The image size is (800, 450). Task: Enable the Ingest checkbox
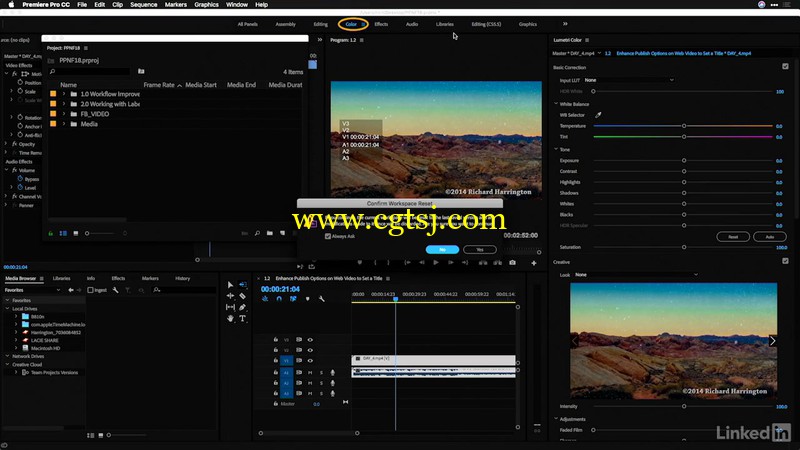pyautogui.click(x=90, y=290)
